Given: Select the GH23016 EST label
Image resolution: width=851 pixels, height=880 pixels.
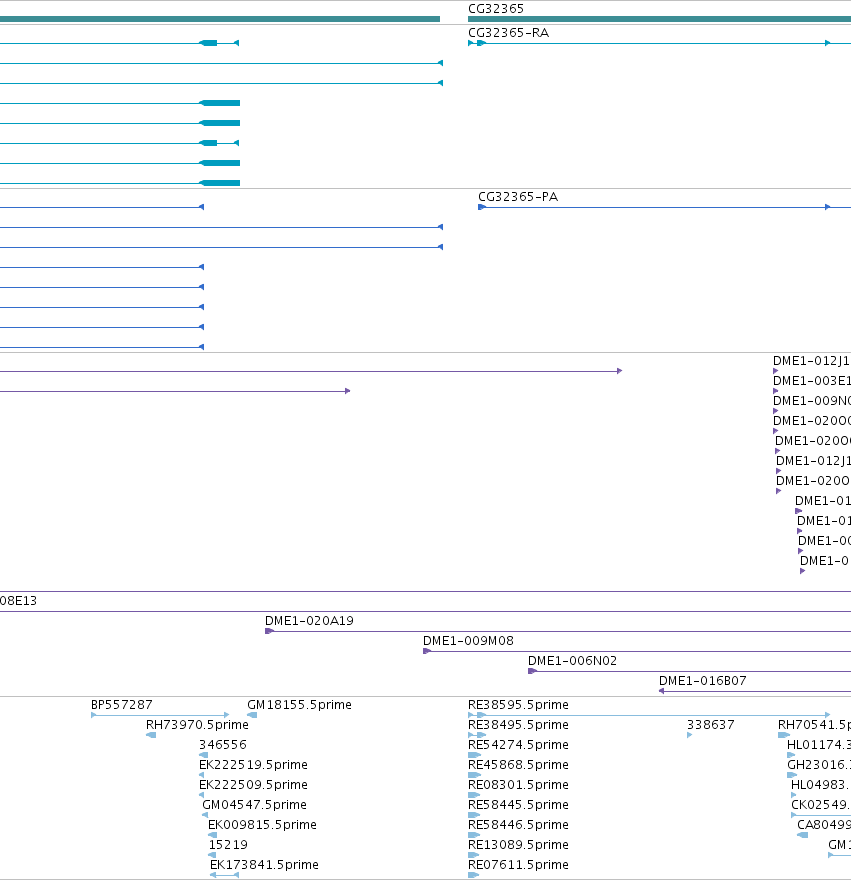Looking at the screenshot, I should (819, 765).
